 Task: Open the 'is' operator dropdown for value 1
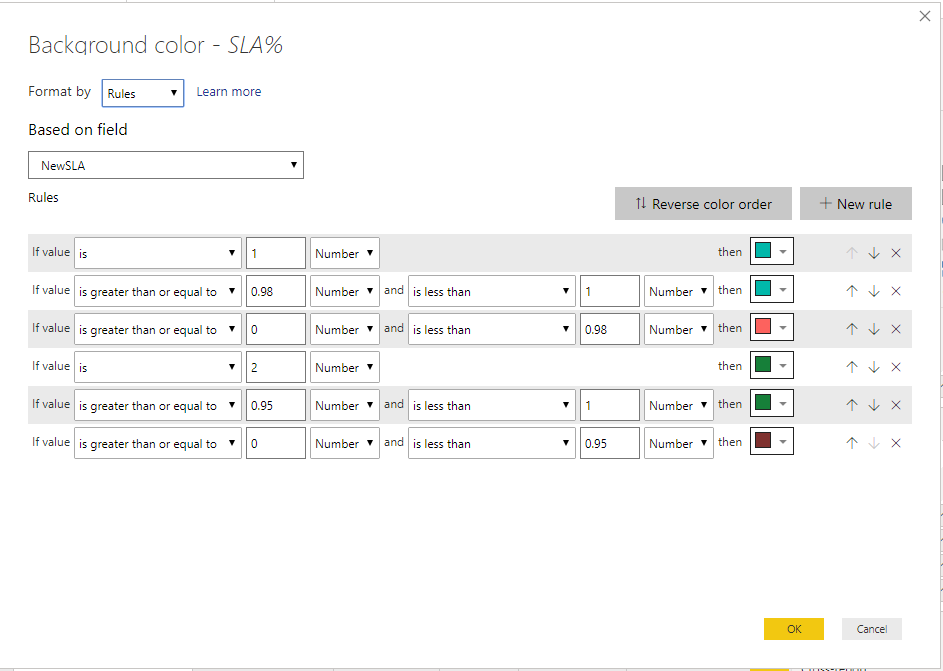click(158, 253)
